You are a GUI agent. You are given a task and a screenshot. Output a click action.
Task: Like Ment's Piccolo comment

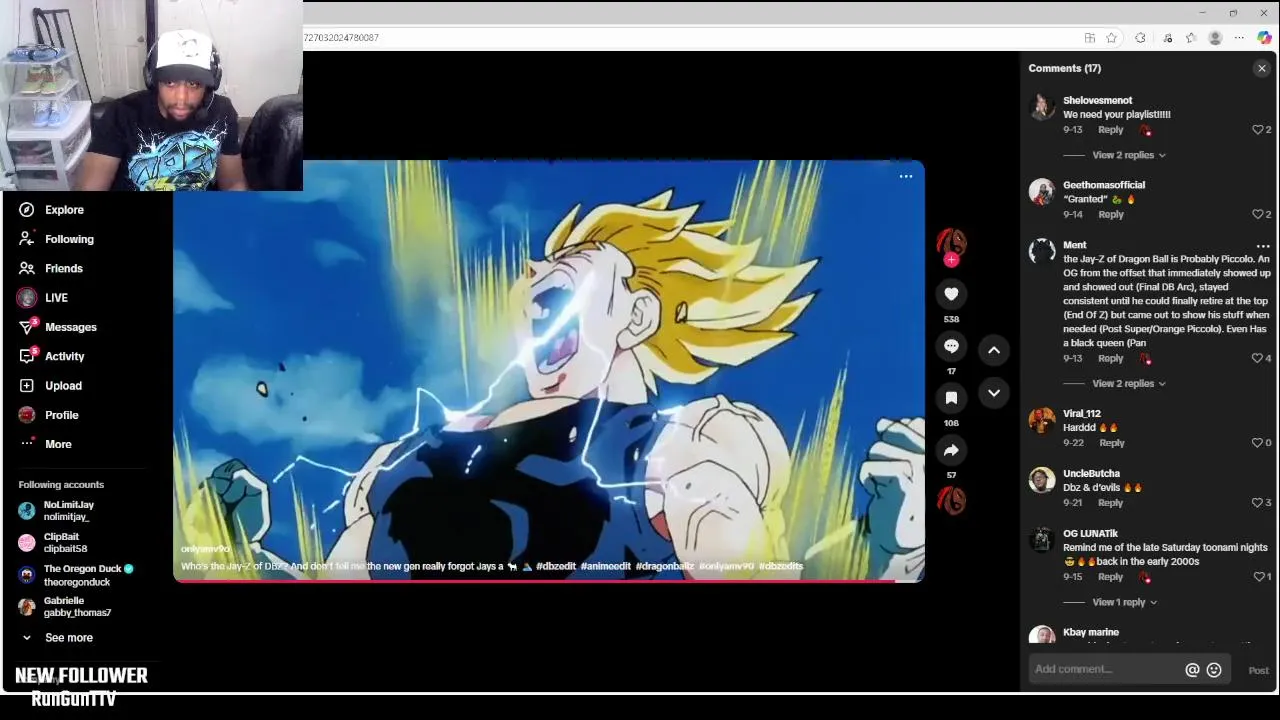pos(1258,358)
